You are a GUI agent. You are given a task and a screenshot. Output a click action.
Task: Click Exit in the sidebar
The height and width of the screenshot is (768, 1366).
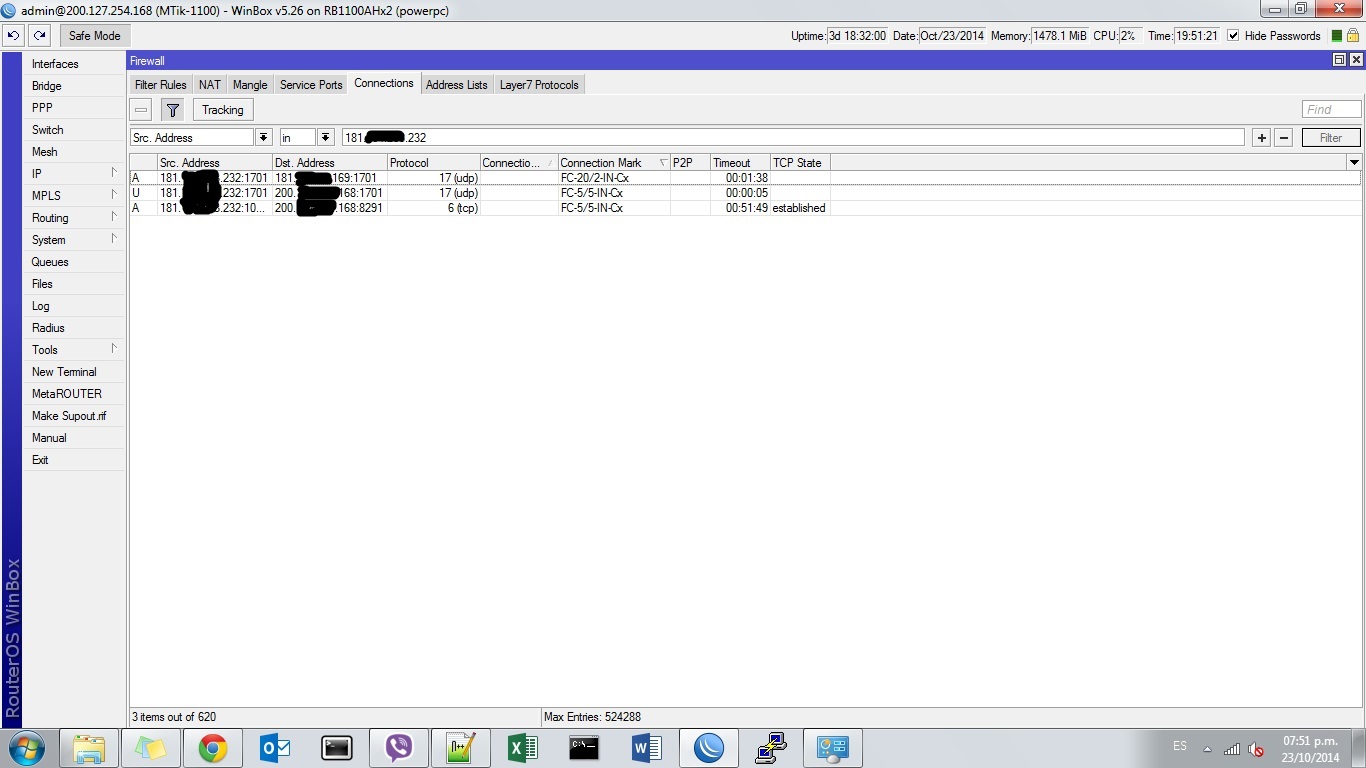40,460
